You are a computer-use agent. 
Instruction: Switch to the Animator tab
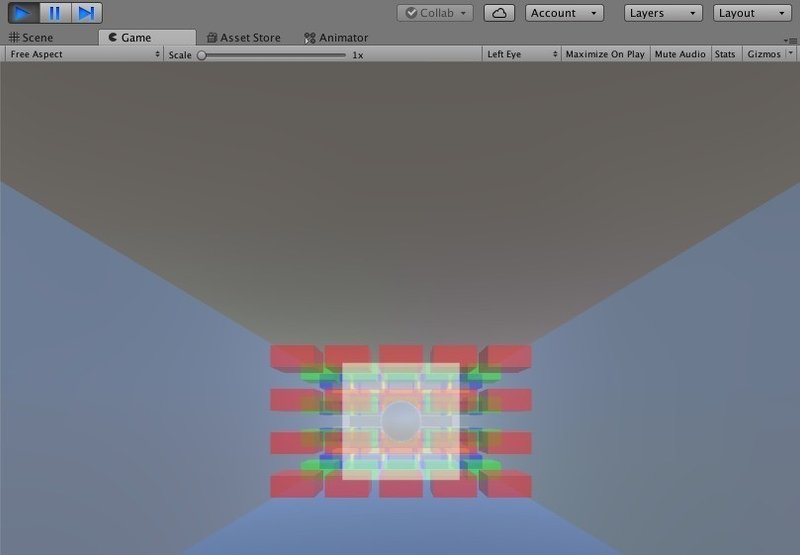(x=336, y=38)
